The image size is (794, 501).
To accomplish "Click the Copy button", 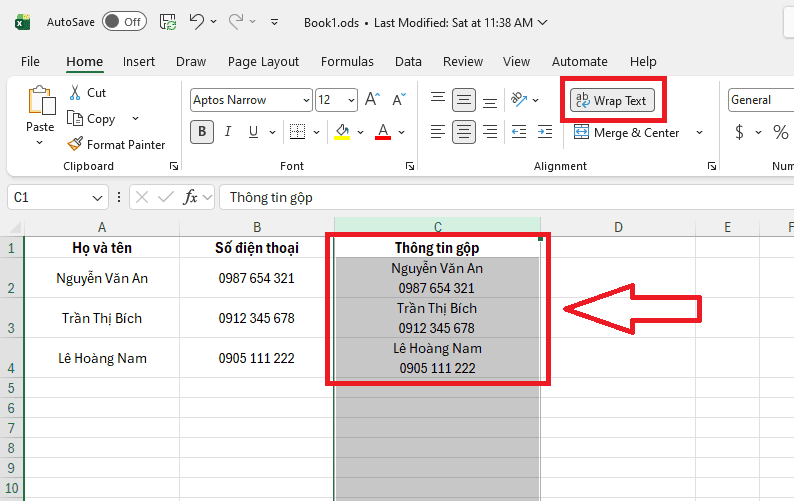I will [92, 119].
